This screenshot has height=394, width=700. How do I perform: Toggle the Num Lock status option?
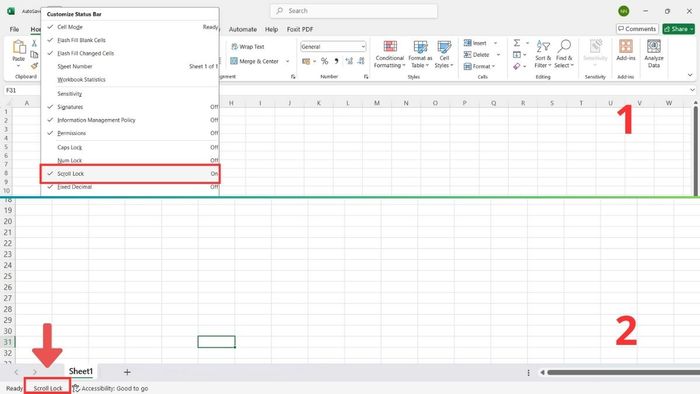(130, 160)
